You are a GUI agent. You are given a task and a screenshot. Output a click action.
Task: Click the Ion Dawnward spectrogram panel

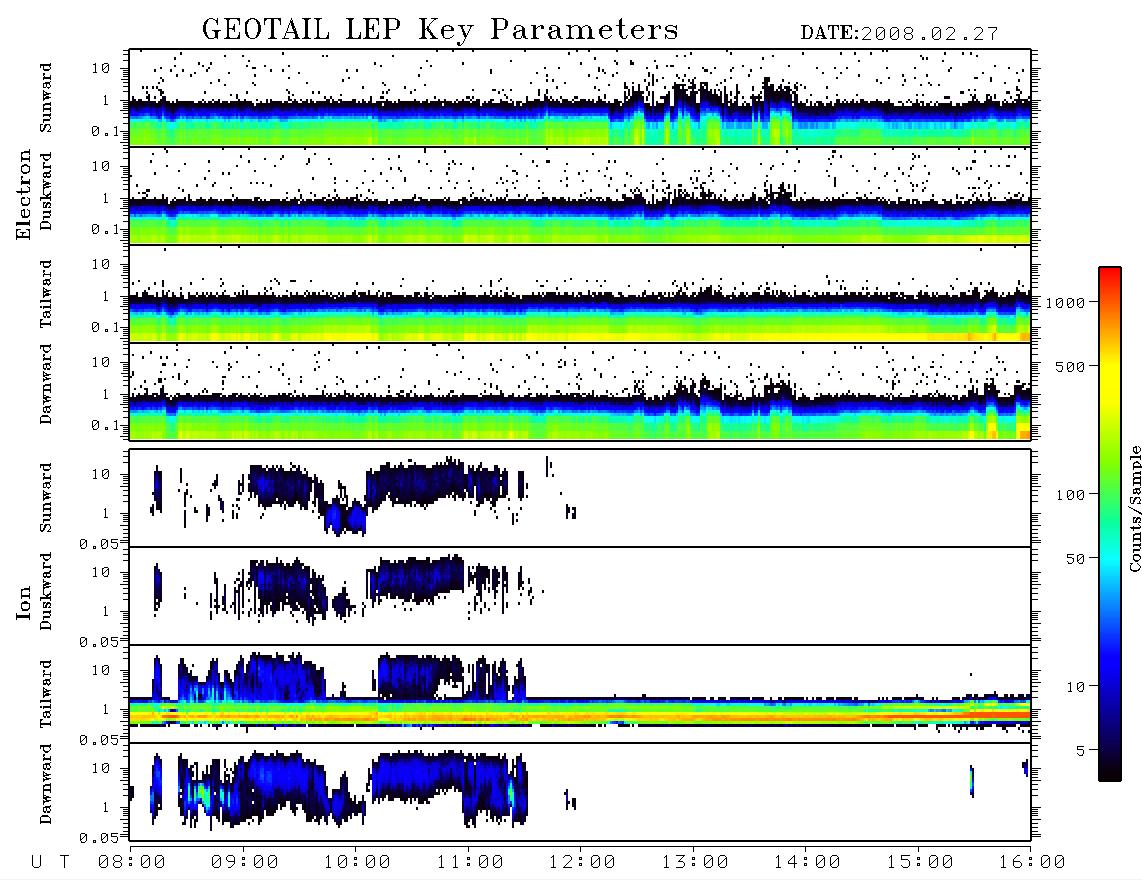click(580, 791)
